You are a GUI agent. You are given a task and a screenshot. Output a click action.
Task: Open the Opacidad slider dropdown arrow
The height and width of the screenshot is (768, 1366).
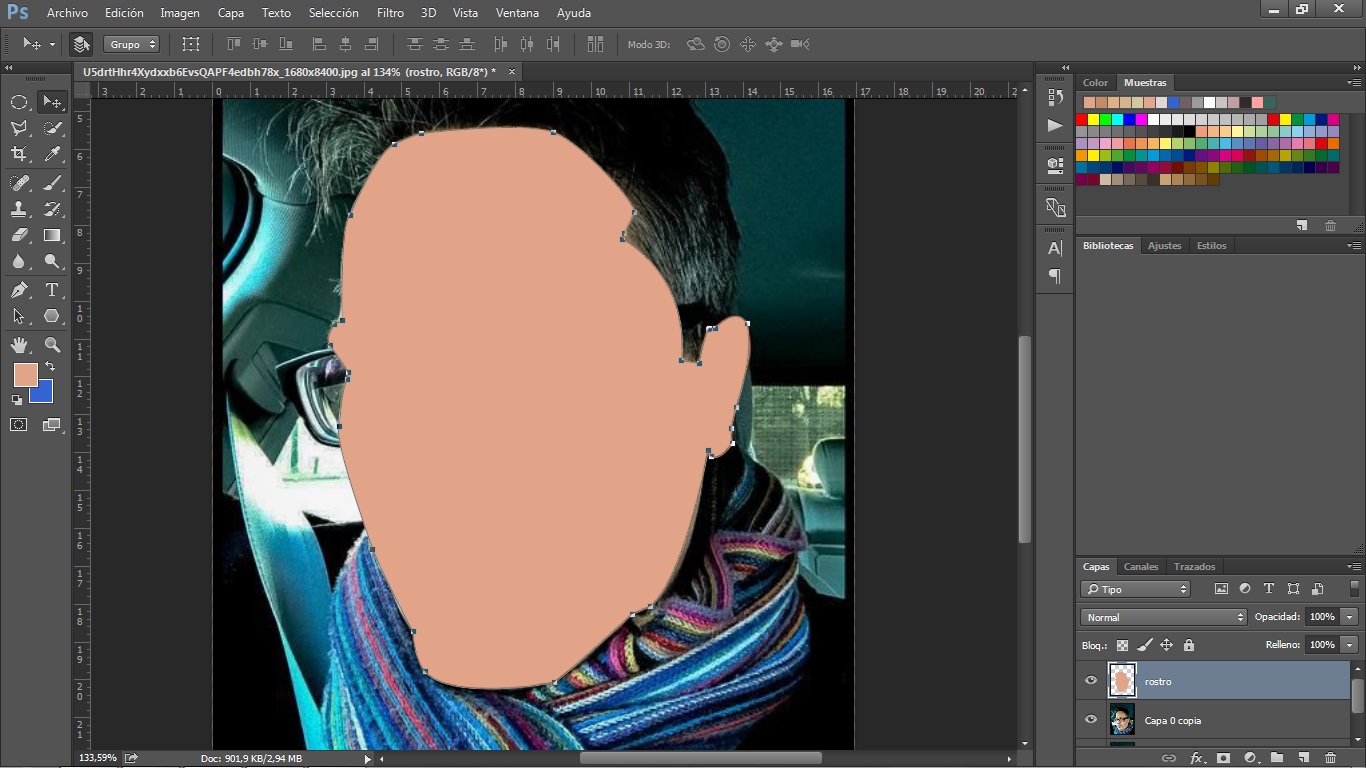pos(1350,617)
